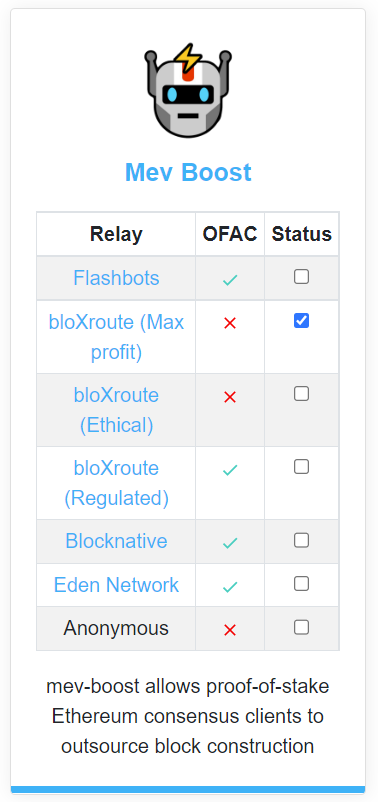Check the Blocknative relay status box
Screen dimensions: 378x802
click(301, 540)
